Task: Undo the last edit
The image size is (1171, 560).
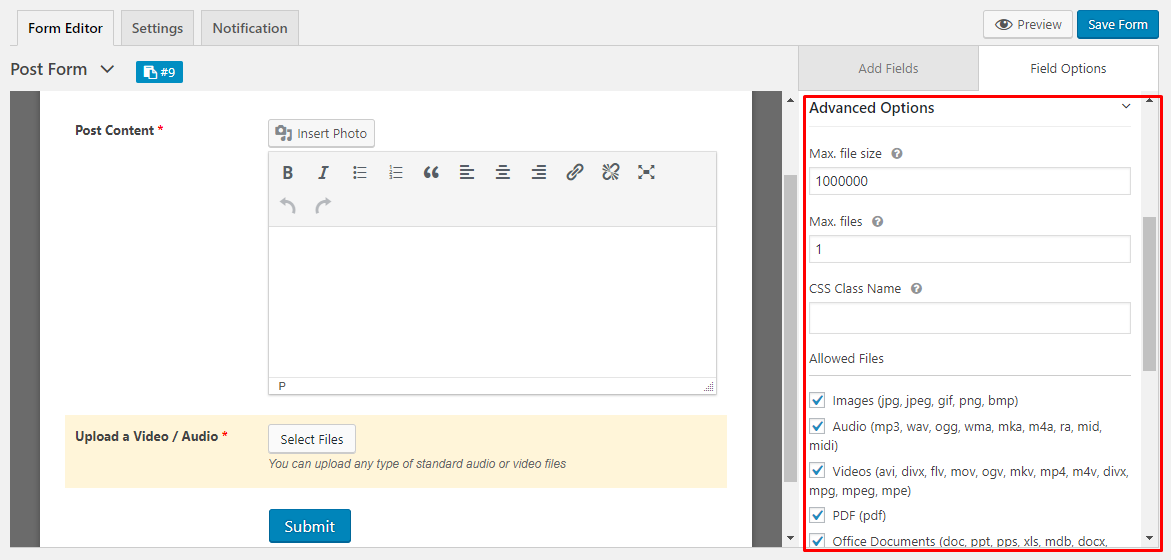Action: click(288, 206)
